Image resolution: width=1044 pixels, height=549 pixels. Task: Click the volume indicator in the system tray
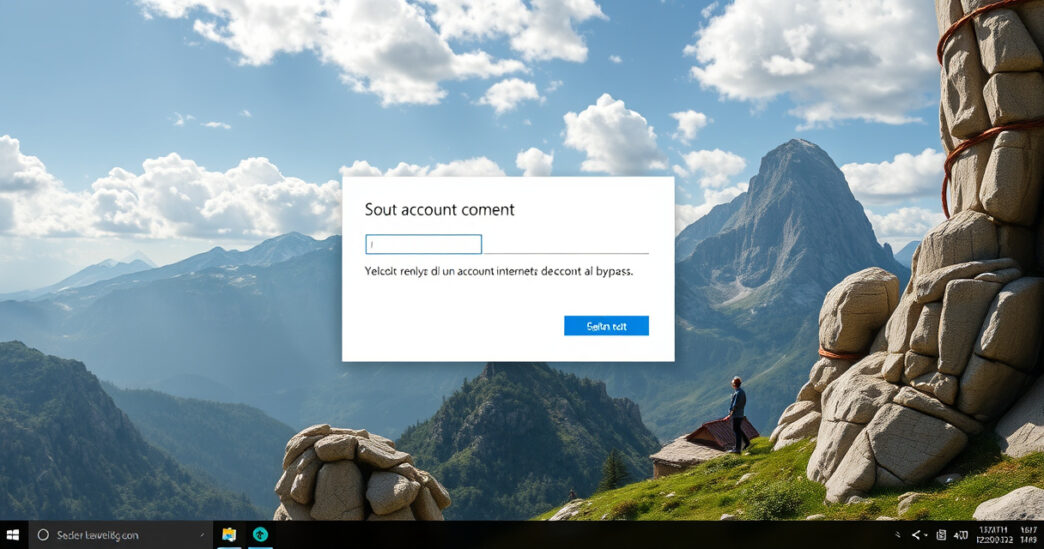pyautogui.click(x=961, y=536)
